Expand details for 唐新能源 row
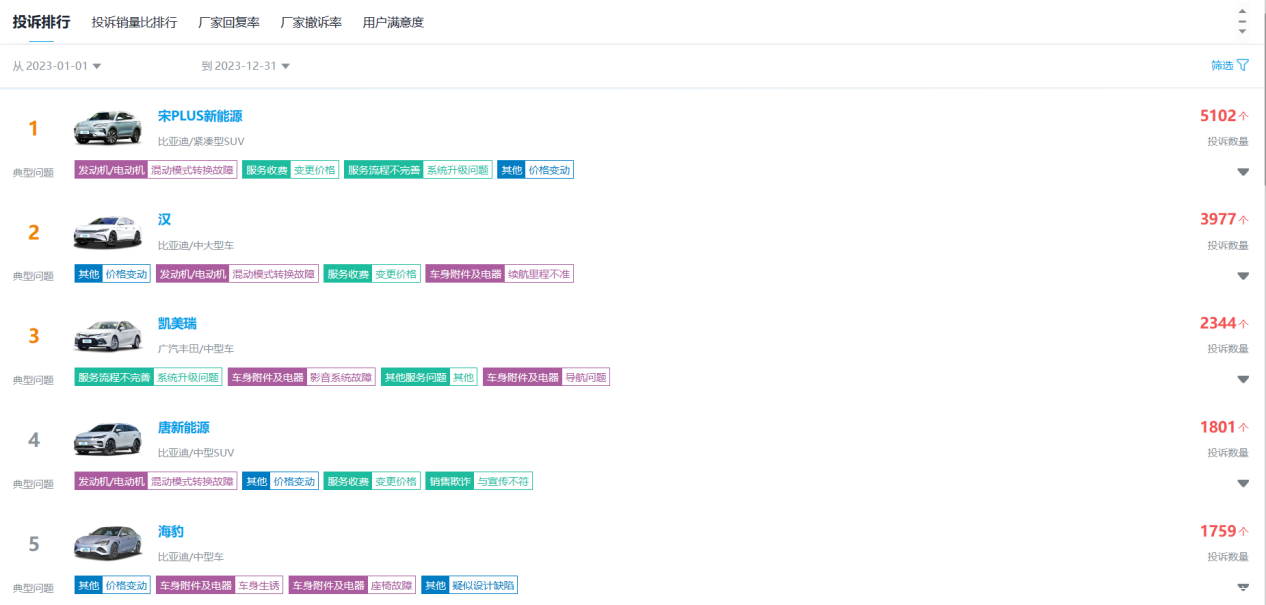This screenshot has width=1266, height=605. pos(1243,484)
